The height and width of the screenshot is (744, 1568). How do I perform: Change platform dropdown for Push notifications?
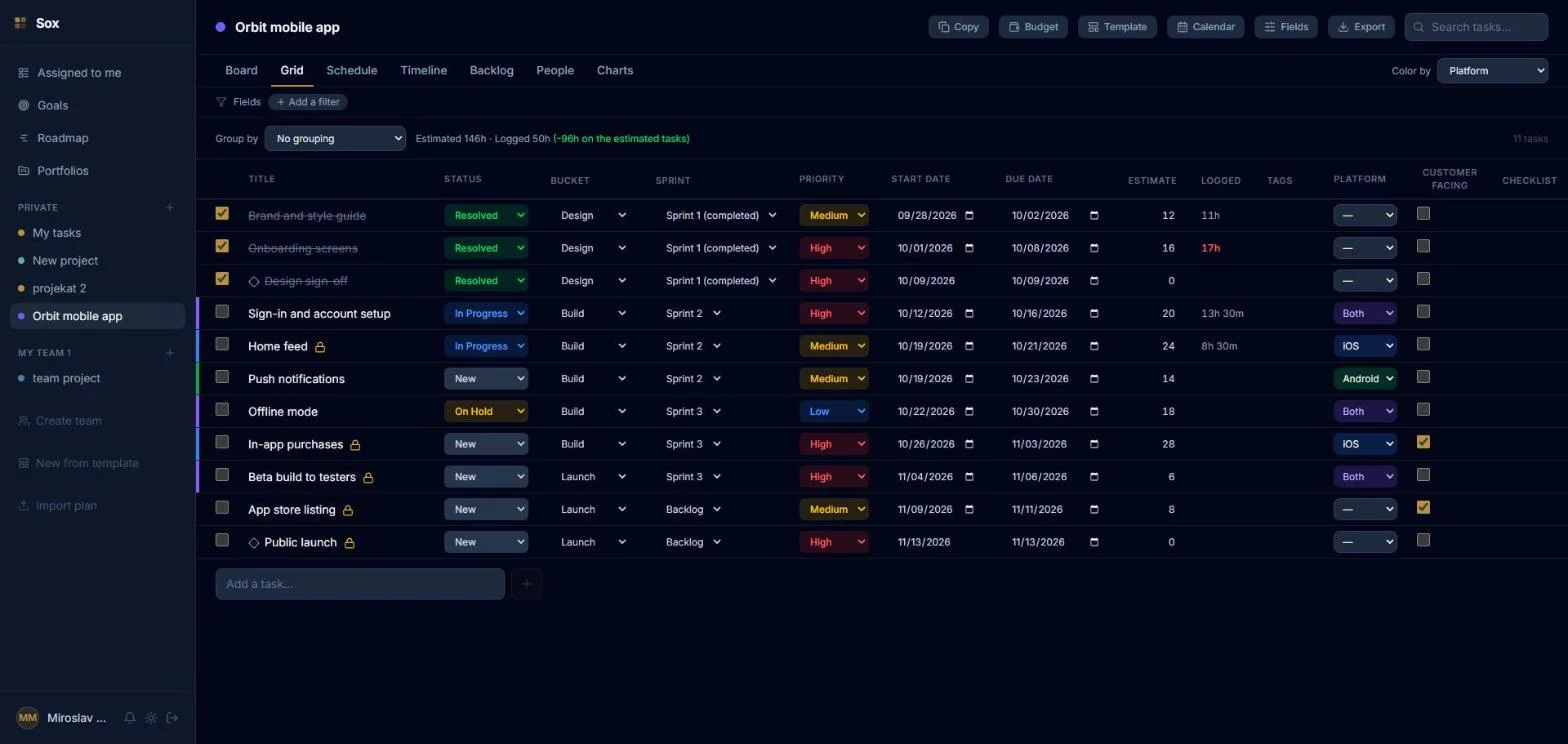[x=1365, y=379]
